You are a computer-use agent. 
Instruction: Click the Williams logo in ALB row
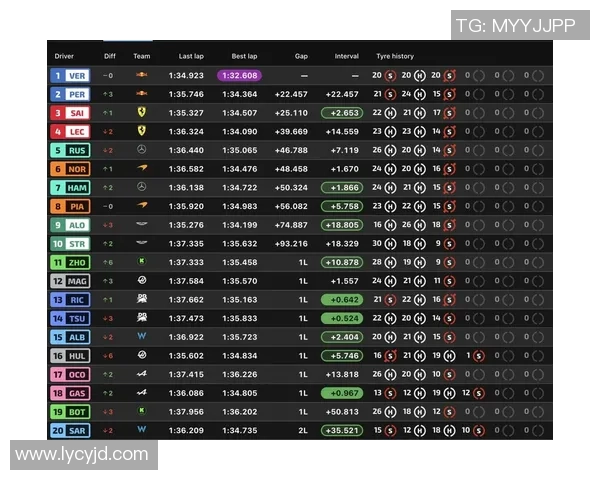tap(142, 336)
